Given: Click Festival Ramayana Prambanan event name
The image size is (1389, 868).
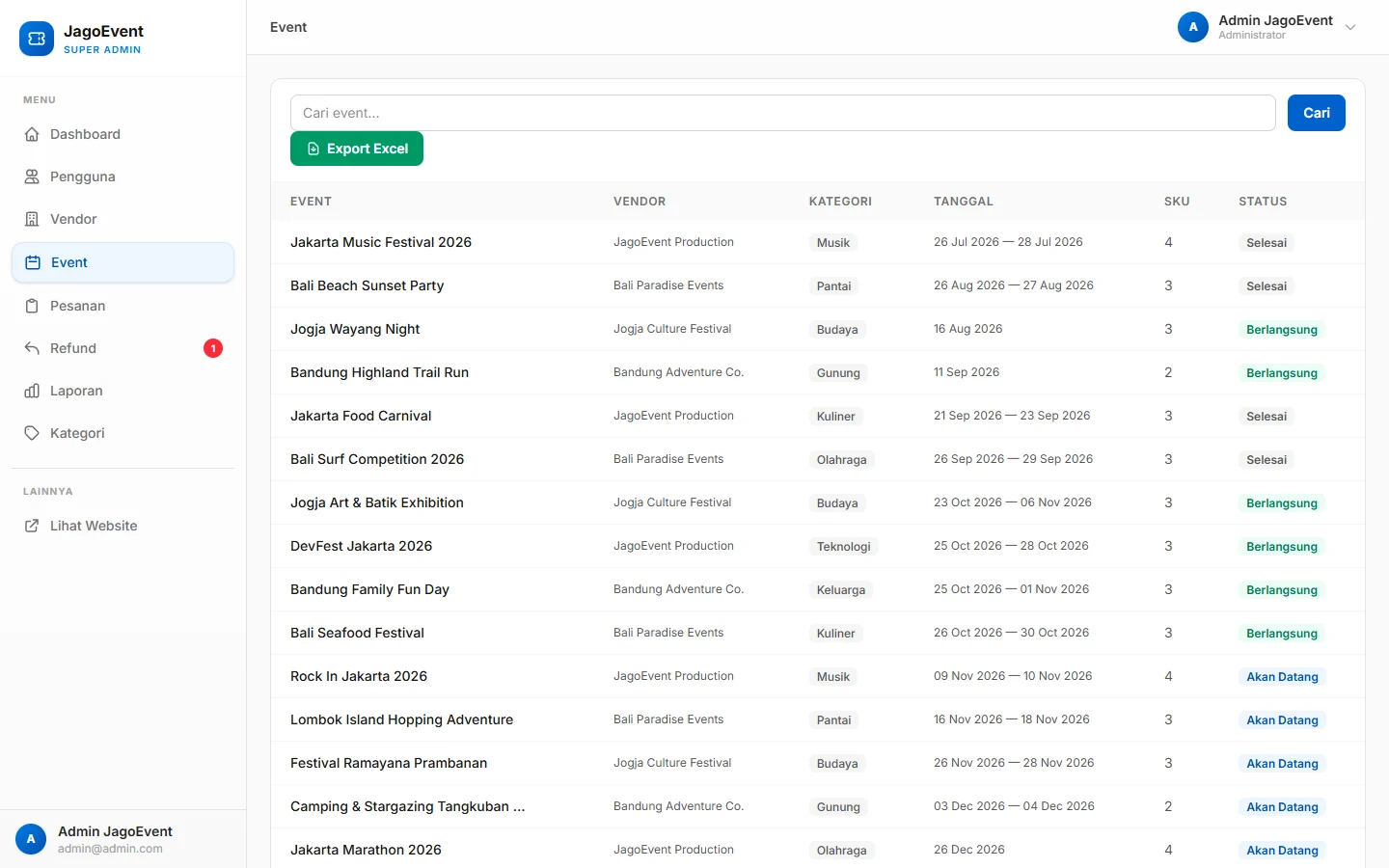Looking at the screenshot, I should pos(389,763).
